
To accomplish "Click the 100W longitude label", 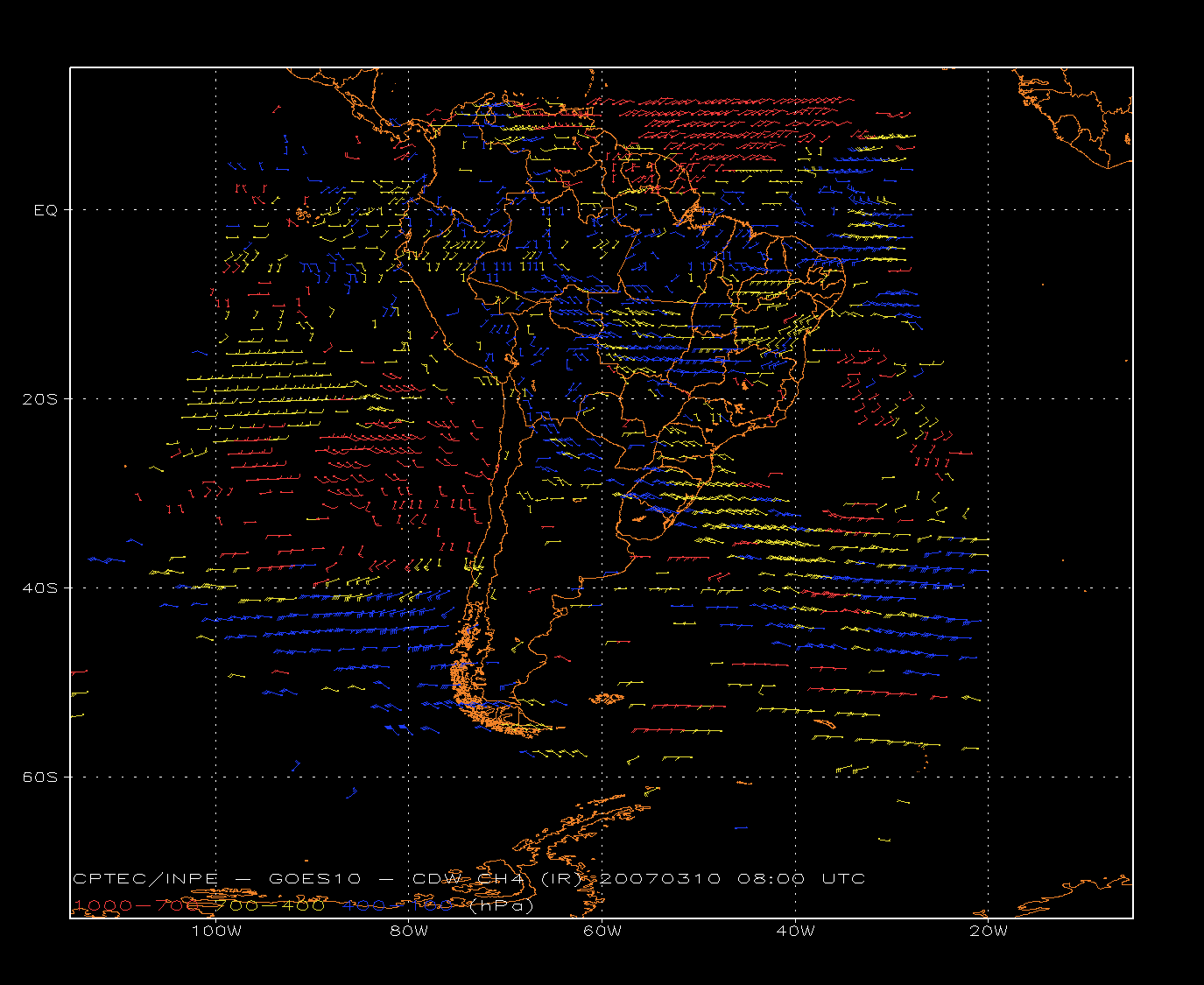I will coord(216,931).
